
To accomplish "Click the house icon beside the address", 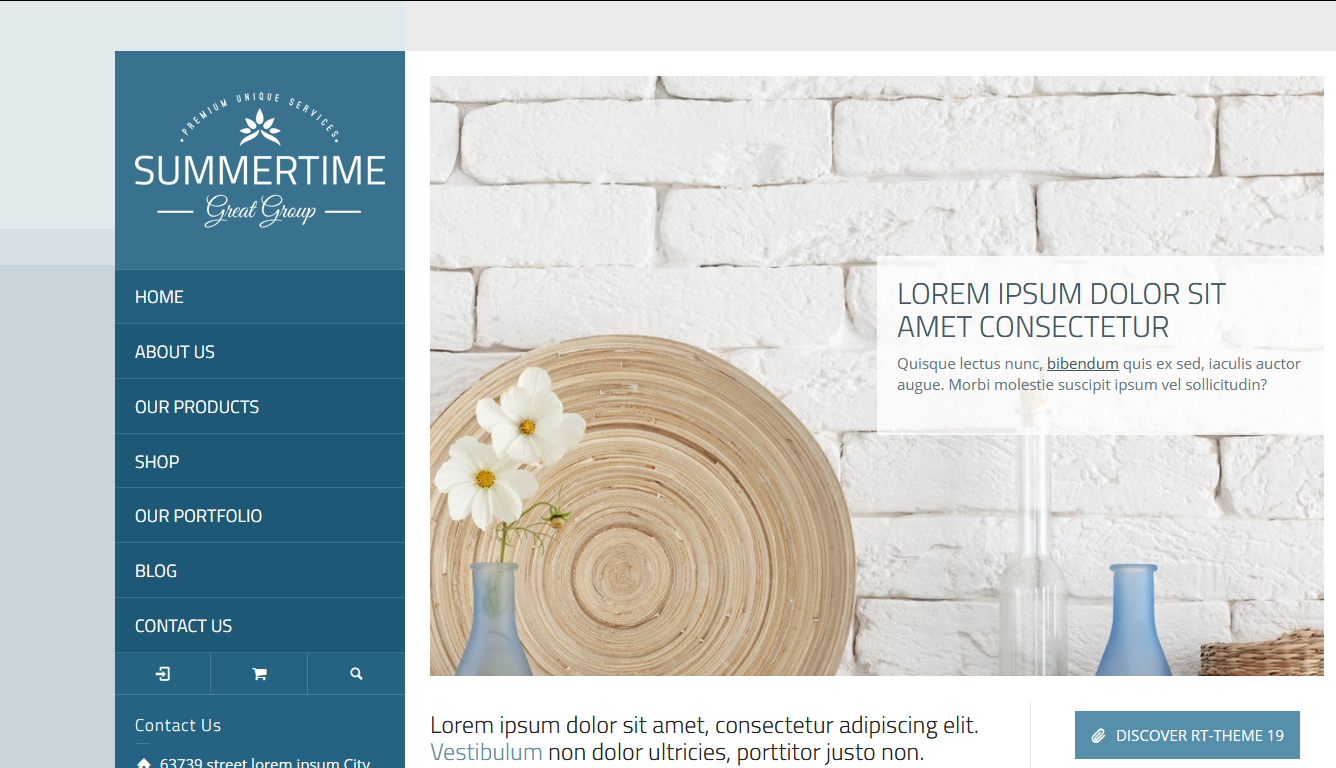I will coord(144,763).
